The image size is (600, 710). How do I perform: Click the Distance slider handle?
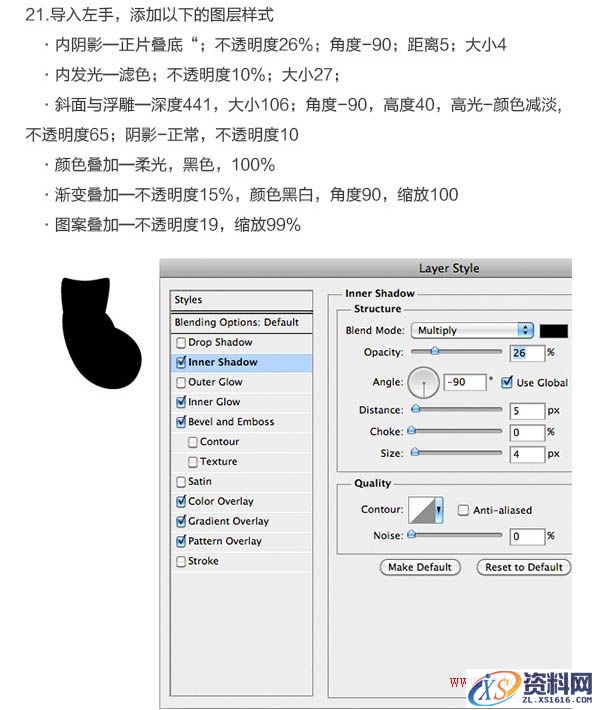click(416, 409)
